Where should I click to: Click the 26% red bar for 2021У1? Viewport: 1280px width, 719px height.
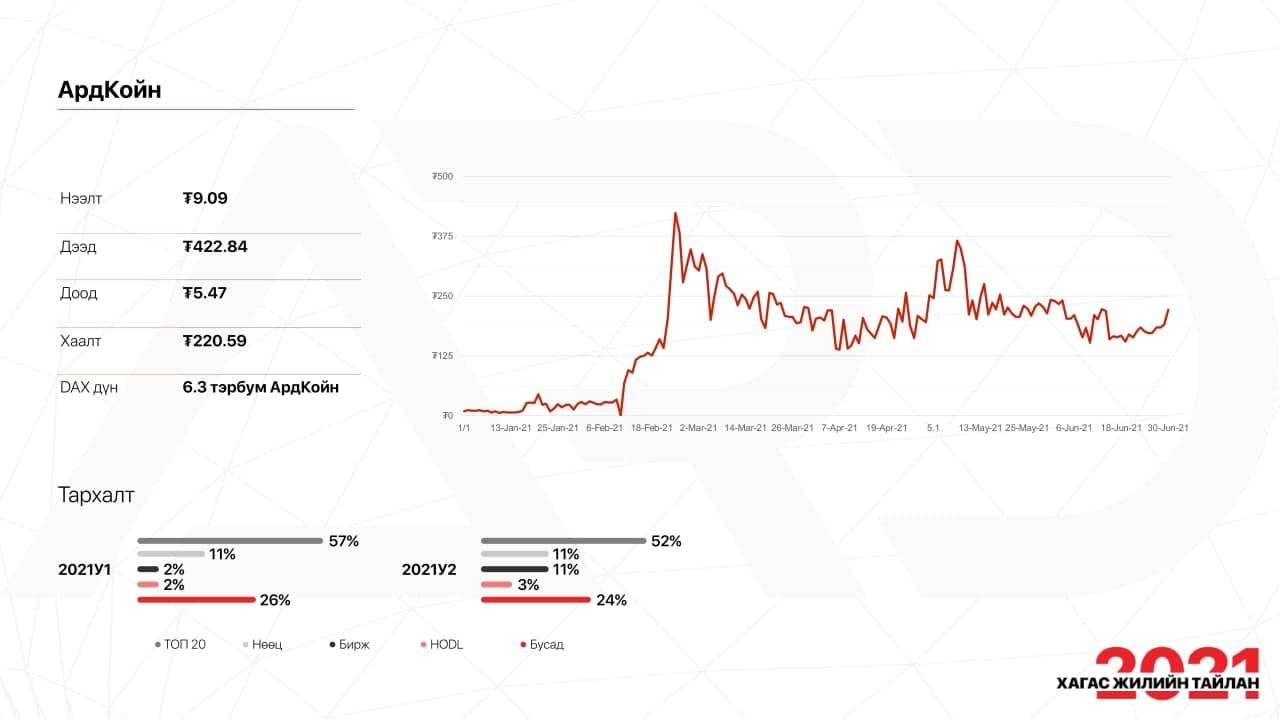pyautogui.click(x=196, y=600)
